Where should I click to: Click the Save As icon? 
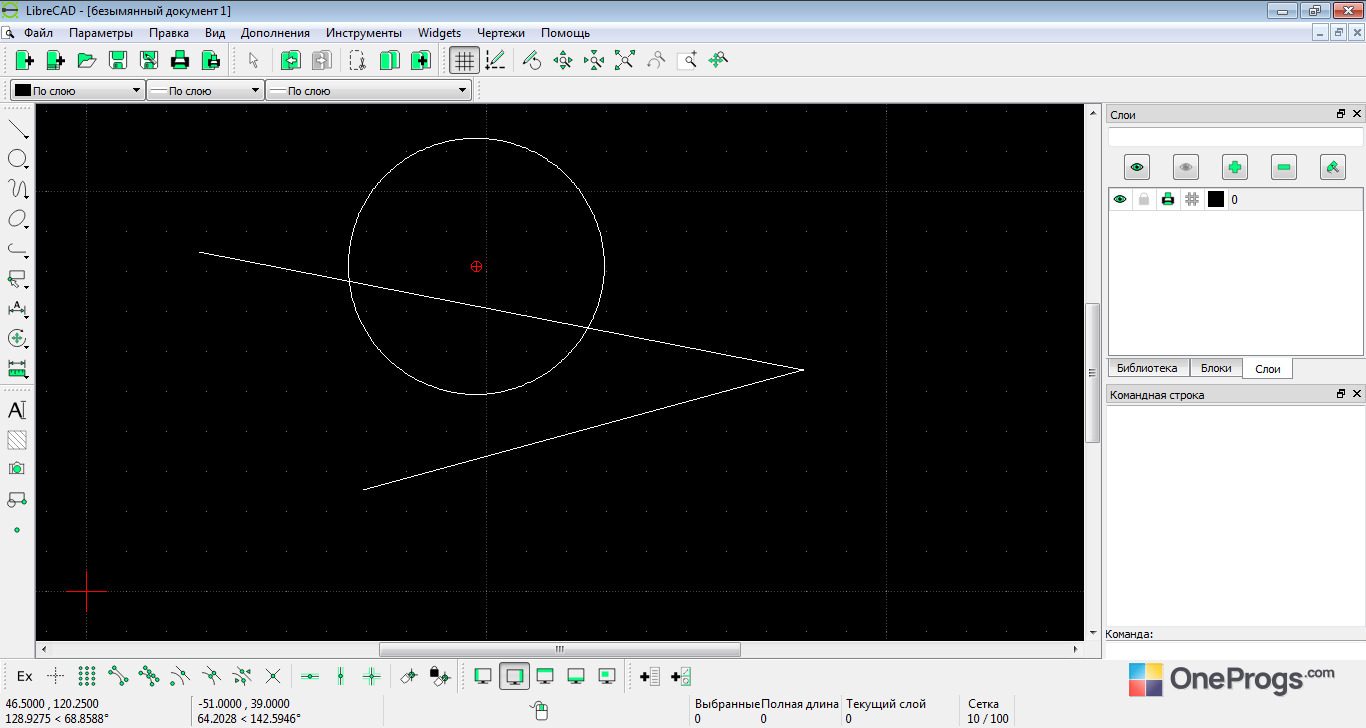148,60
